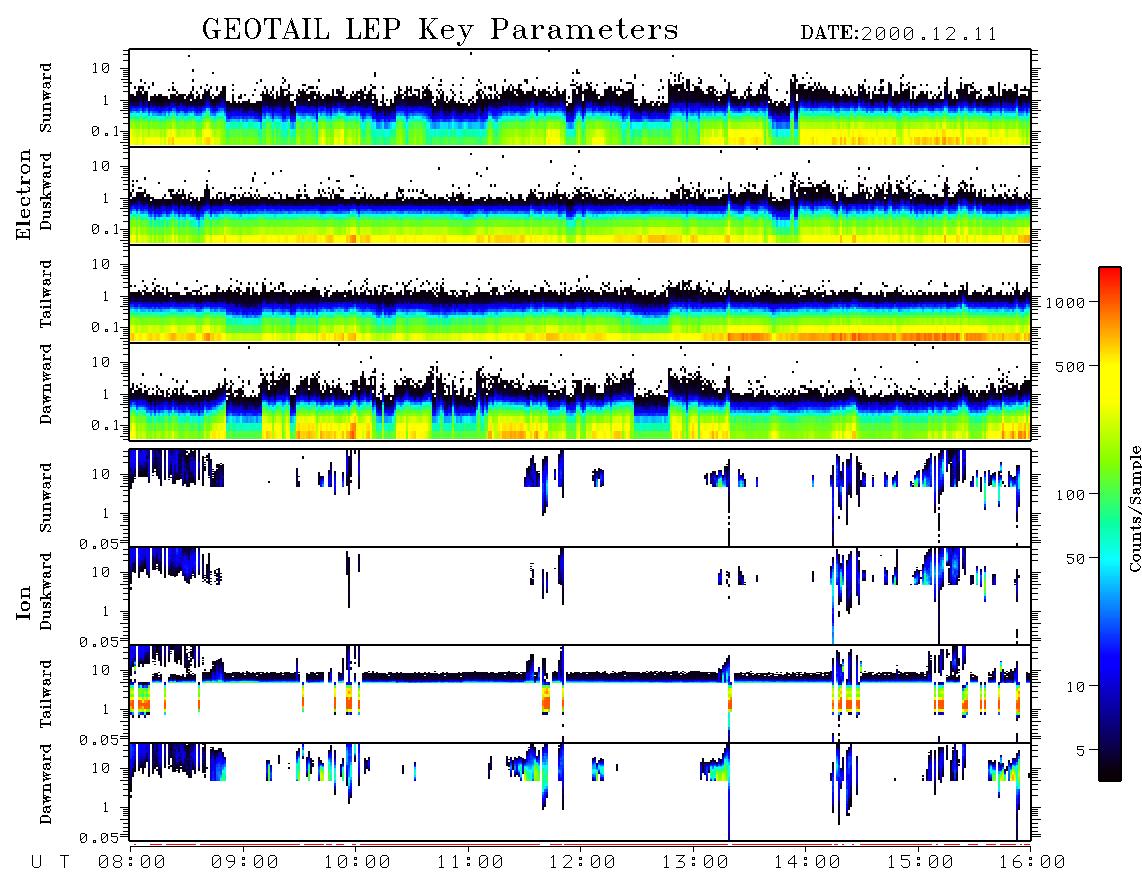Viewport: 1142px width, 880px height.
Task: Select the Electron Duskward panel label
Action: click(46, 191)
